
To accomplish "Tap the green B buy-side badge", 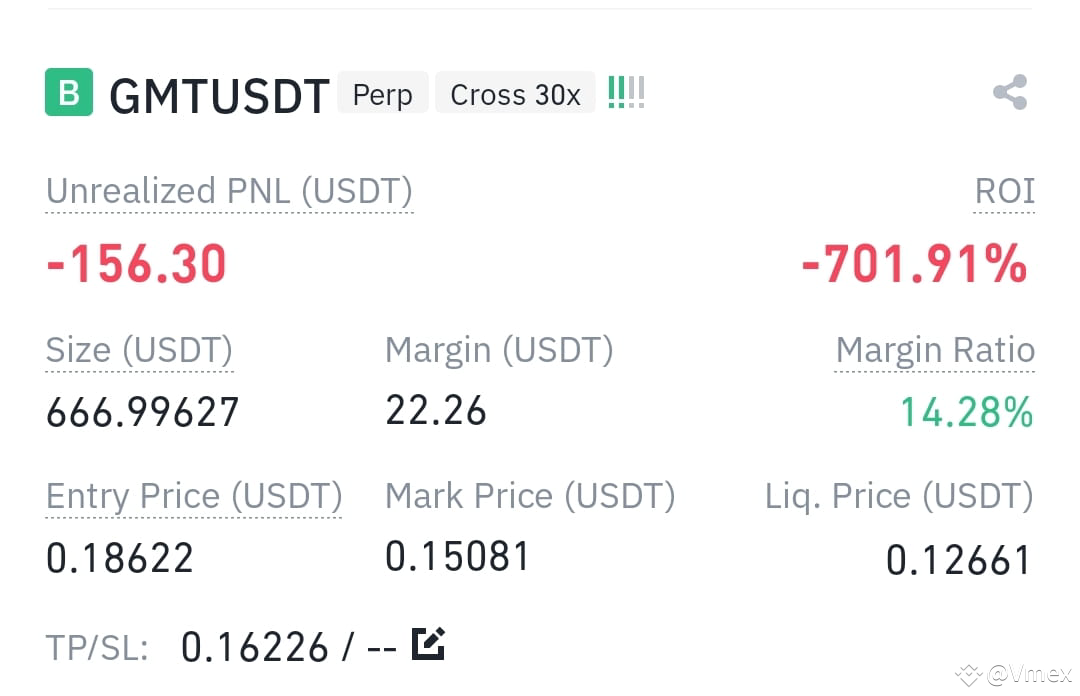I will pos(69,92).
